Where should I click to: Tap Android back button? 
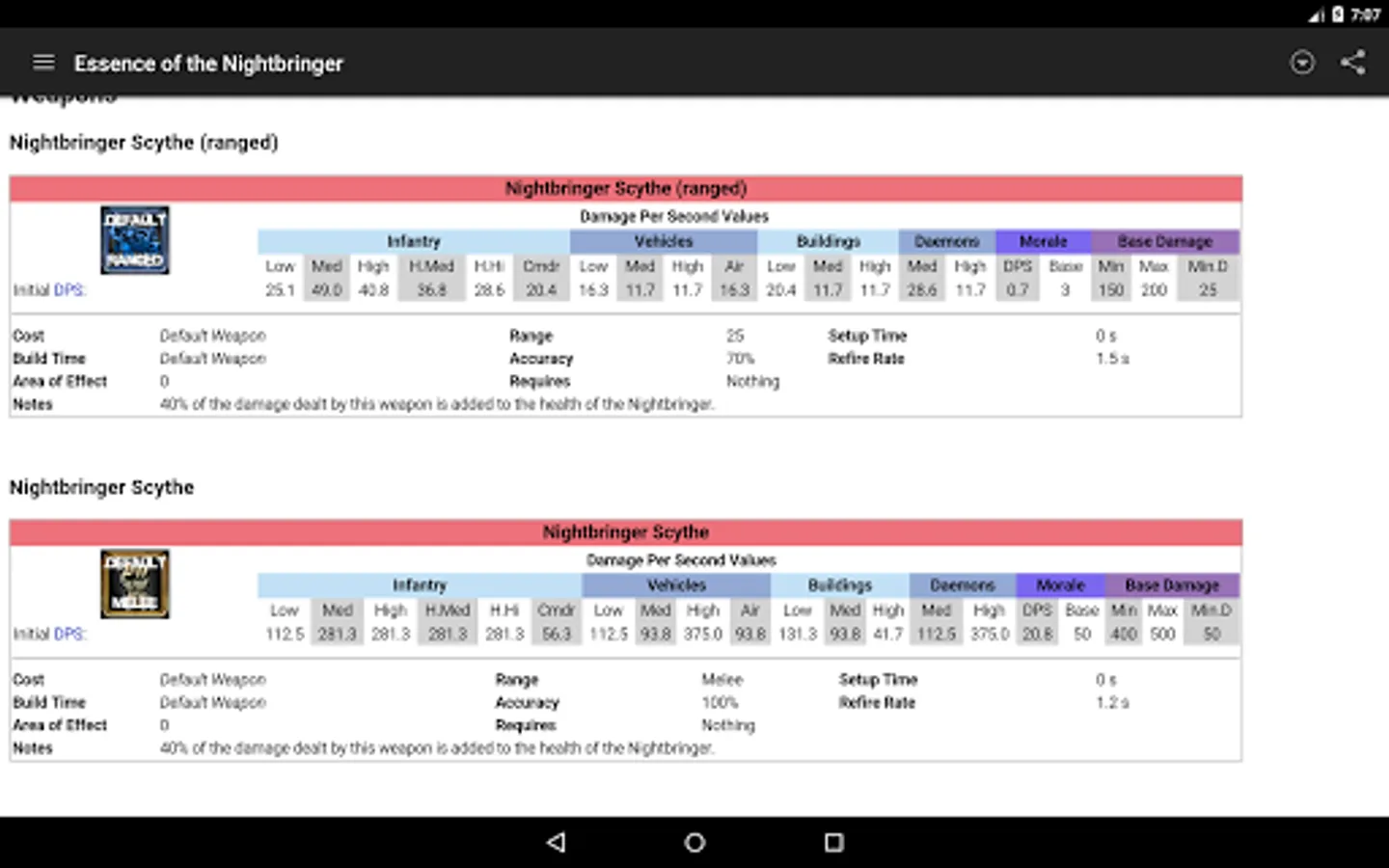[x=556, y=842]
